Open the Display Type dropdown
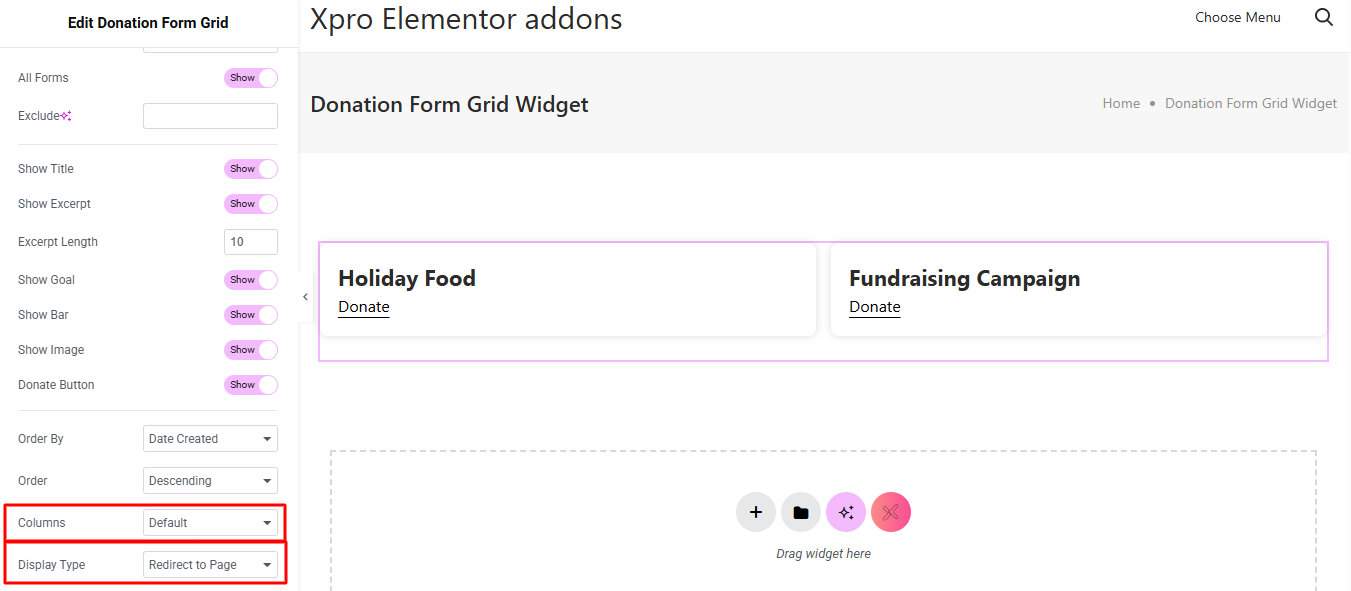This screenshot has width=1351, height=591. point(210,565)
